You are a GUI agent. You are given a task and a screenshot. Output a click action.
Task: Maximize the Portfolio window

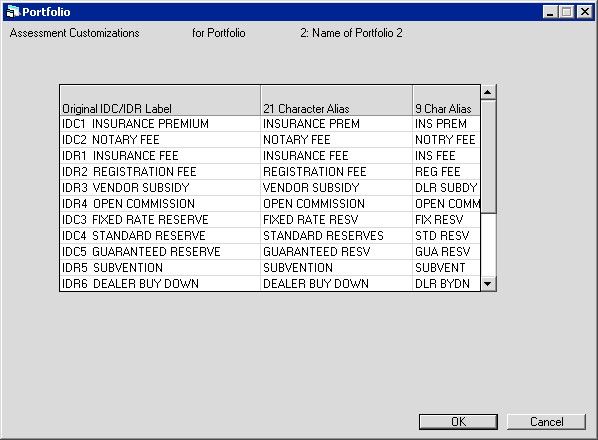click(x=566, y=12)
